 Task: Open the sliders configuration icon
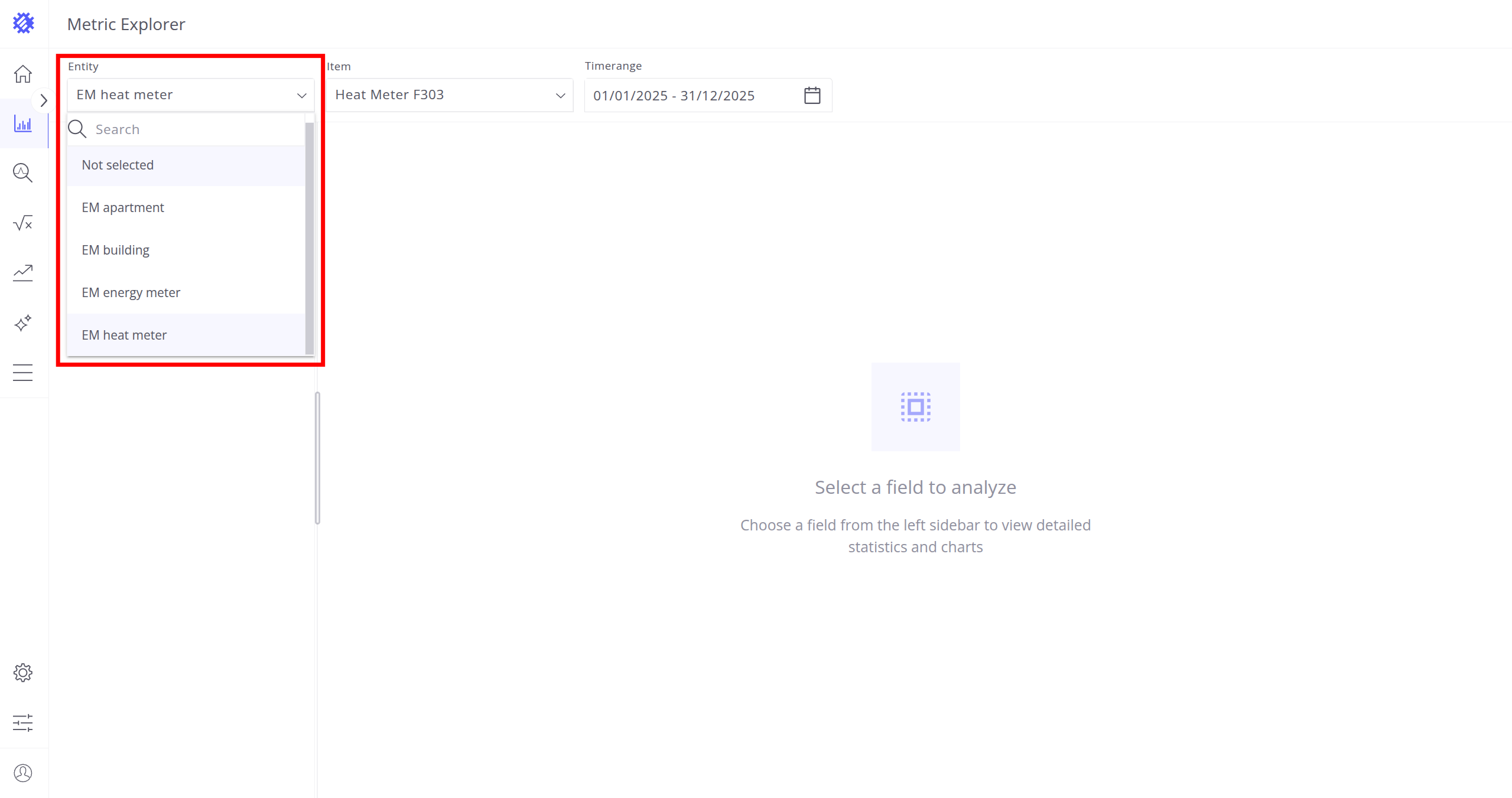pos(23,722)
